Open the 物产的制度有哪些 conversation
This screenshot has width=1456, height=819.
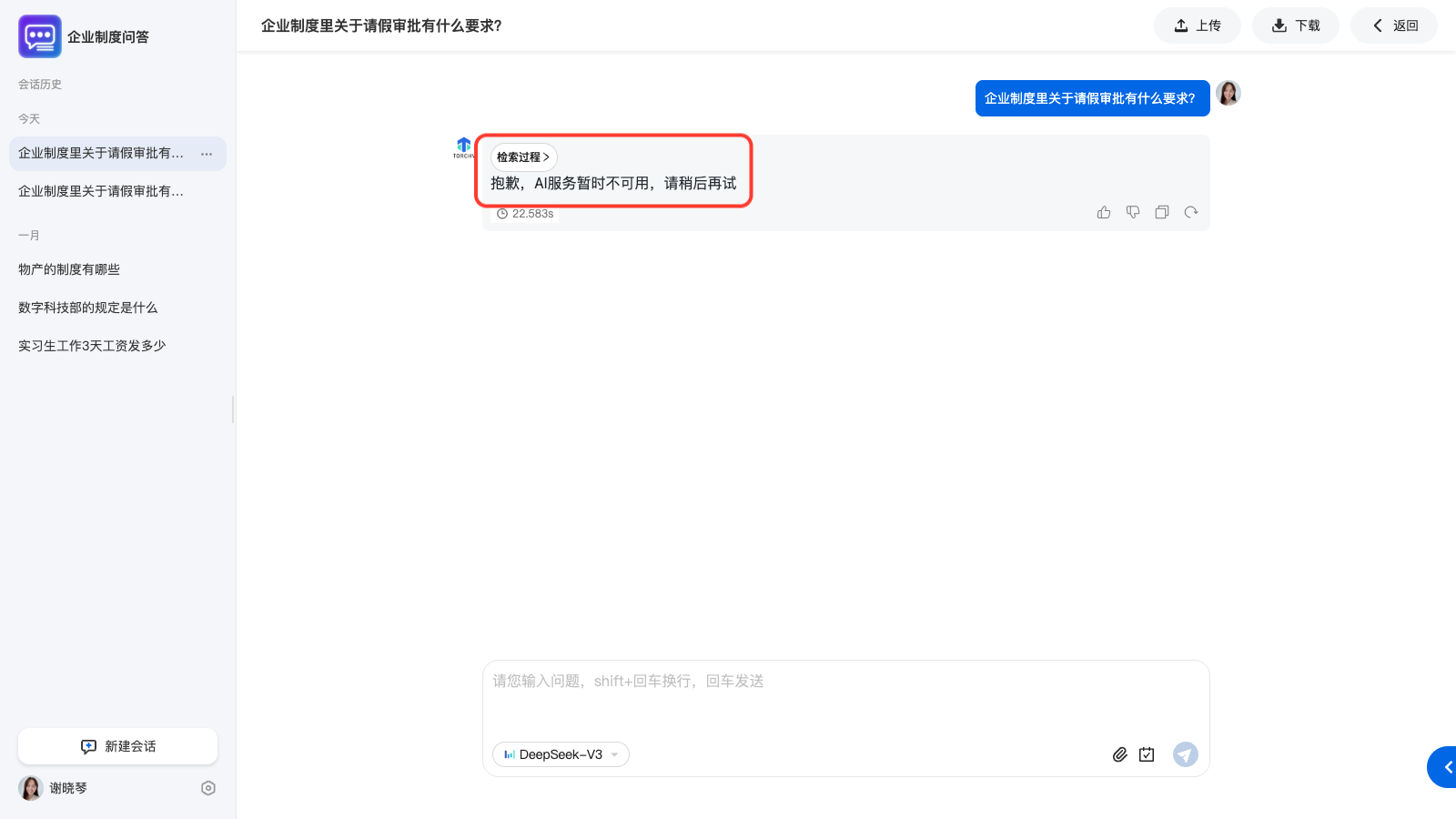pyautogui.click(x=69, y=269)
